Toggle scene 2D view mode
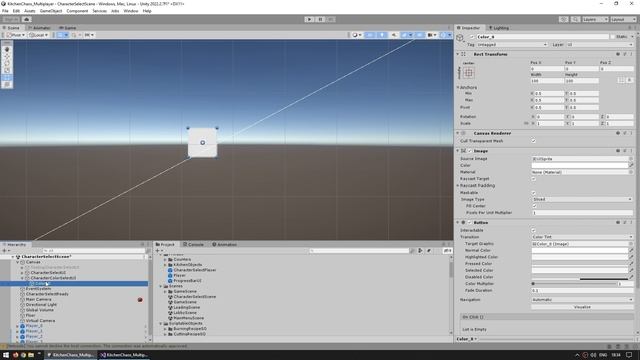This screenshot has width=640, height=360. pyautogui.click(x=370, y=35)
